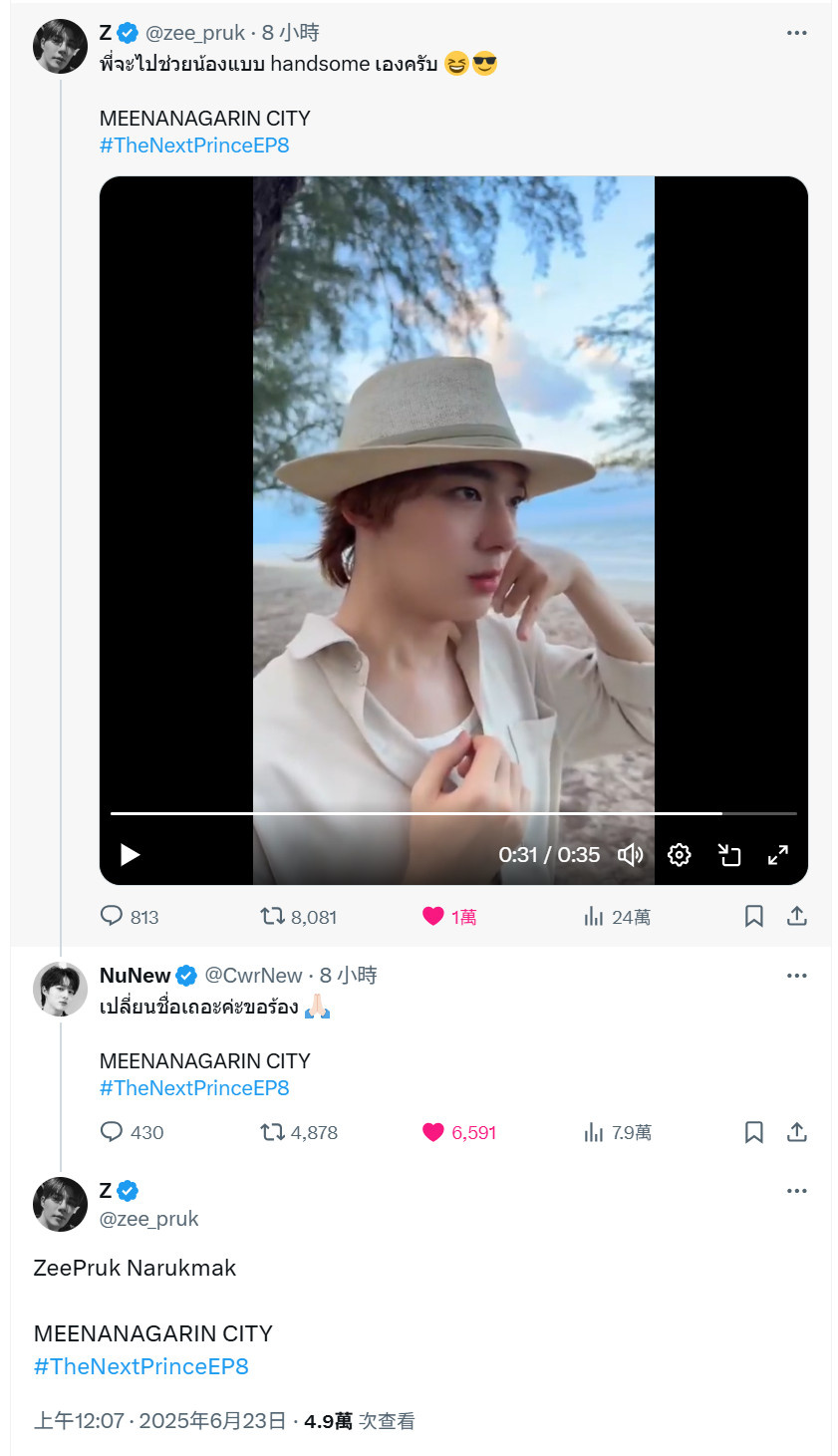838x1456 pixels.
Task: Open video settings gear
Action: (x=680, y=854)
